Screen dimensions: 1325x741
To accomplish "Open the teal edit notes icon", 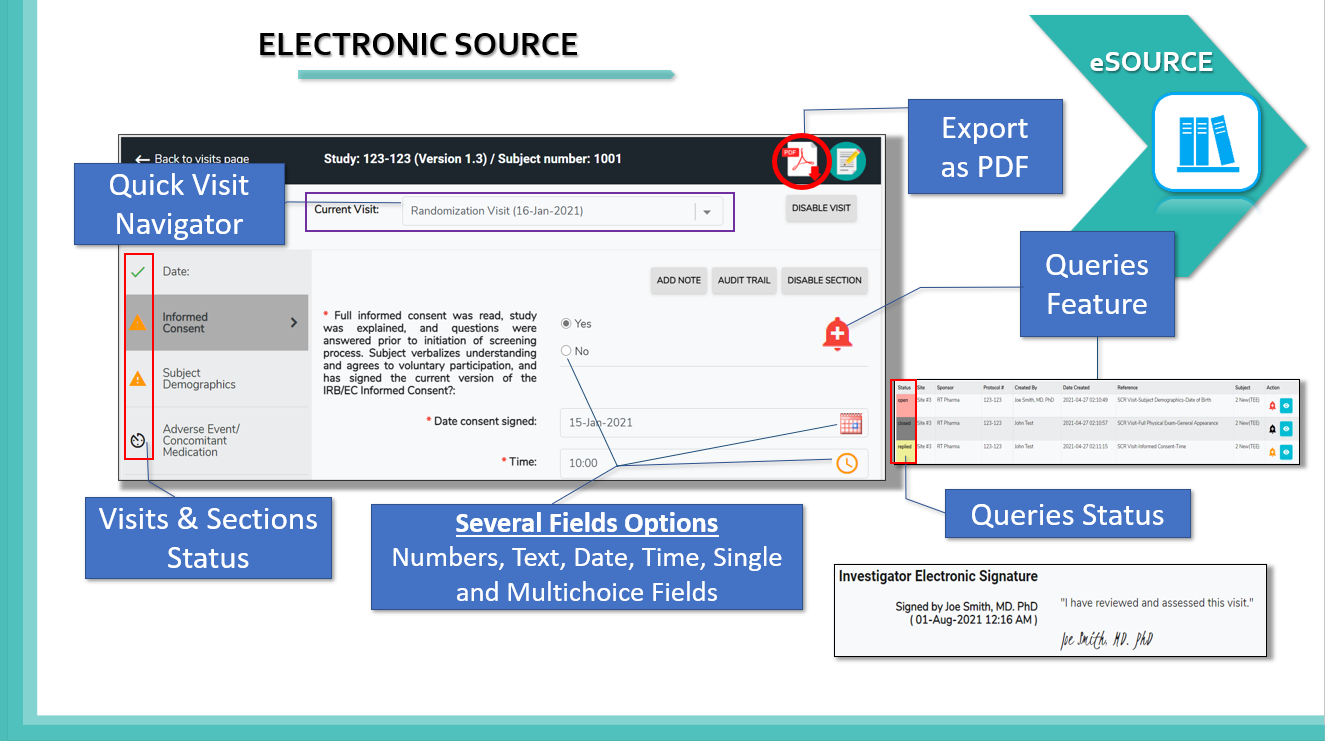I will [848, 161].
